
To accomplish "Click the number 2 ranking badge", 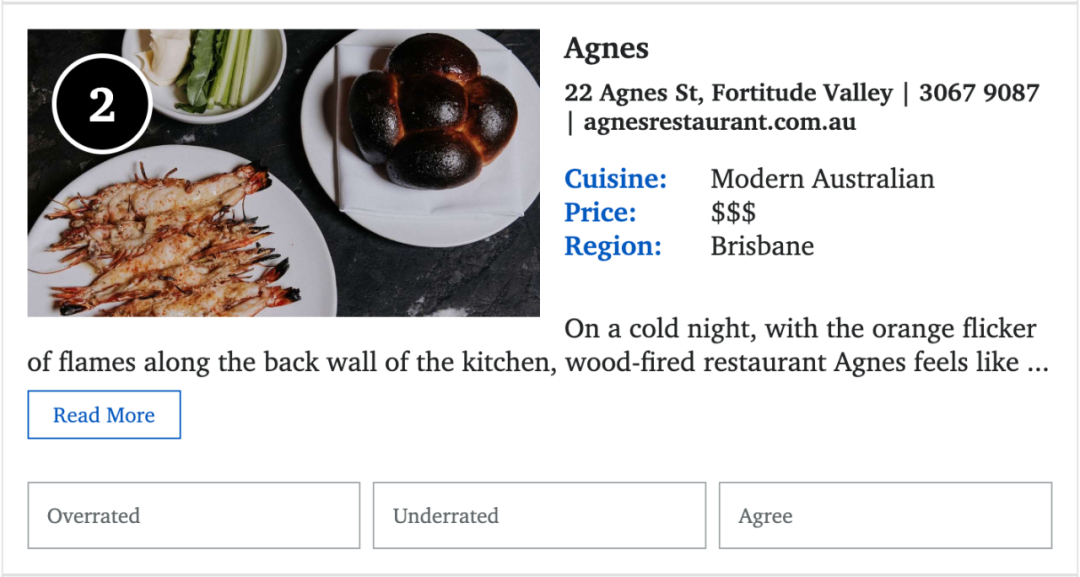I will (x=102, y=105).
